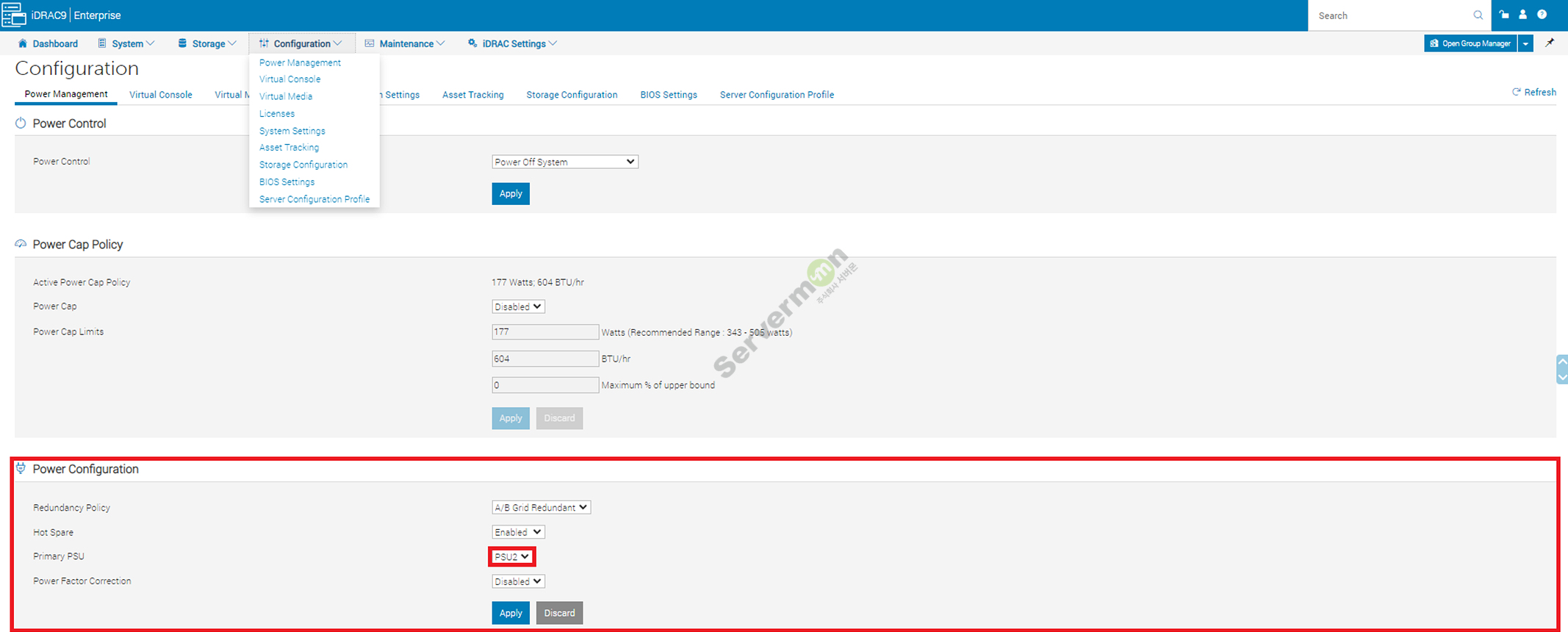1568x632 pixels.
Task: Click the iDRAC9 server logo icon
Action: tap(14, 15)
